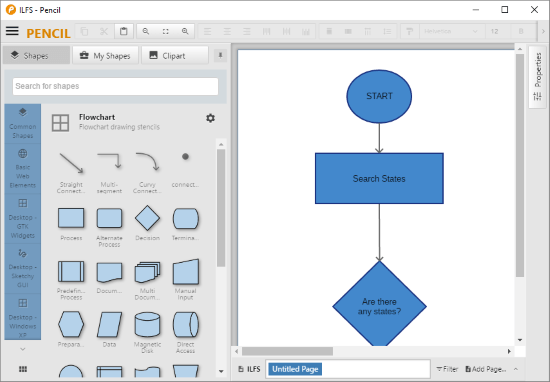
Task: Open the hamburger main menu
Action: (12, 31)
